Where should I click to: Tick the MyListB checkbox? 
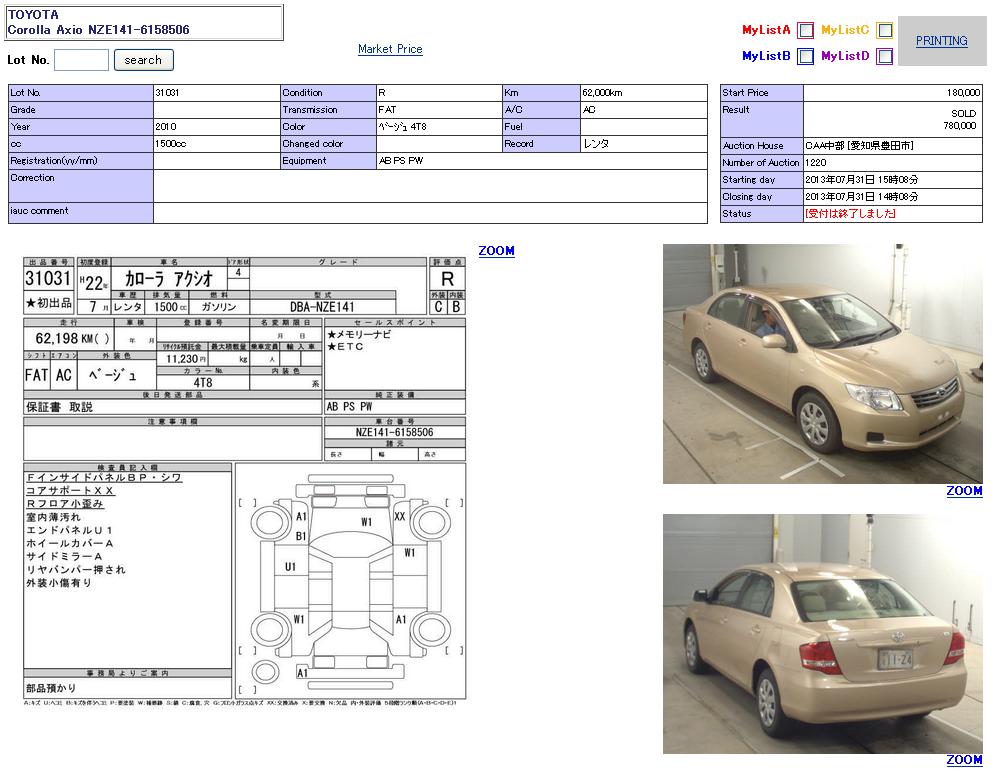805,57
